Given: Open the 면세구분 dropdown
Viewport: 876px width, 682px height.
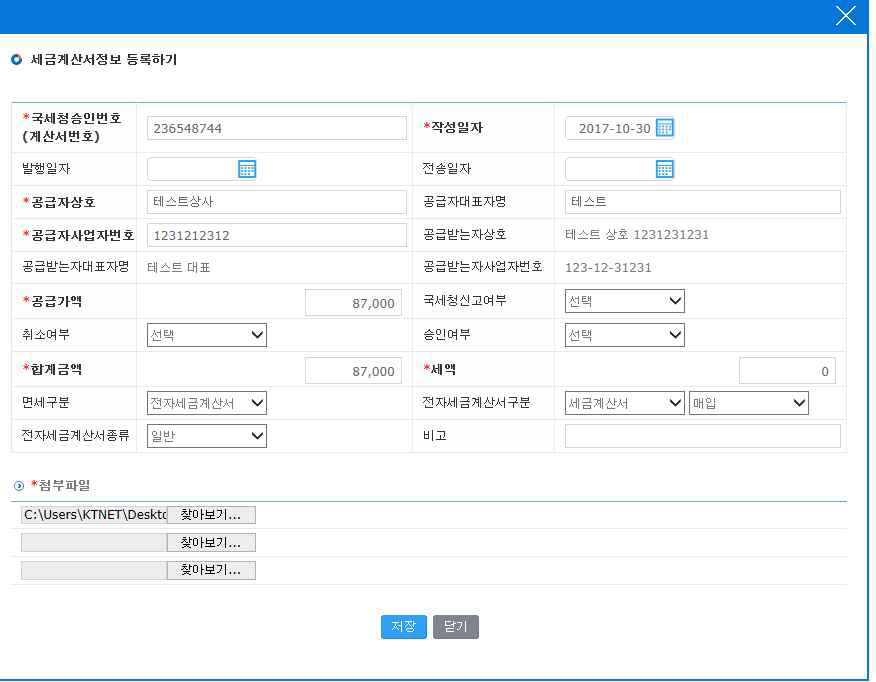Looking at the screenshot, I should (x=207, y=403).
